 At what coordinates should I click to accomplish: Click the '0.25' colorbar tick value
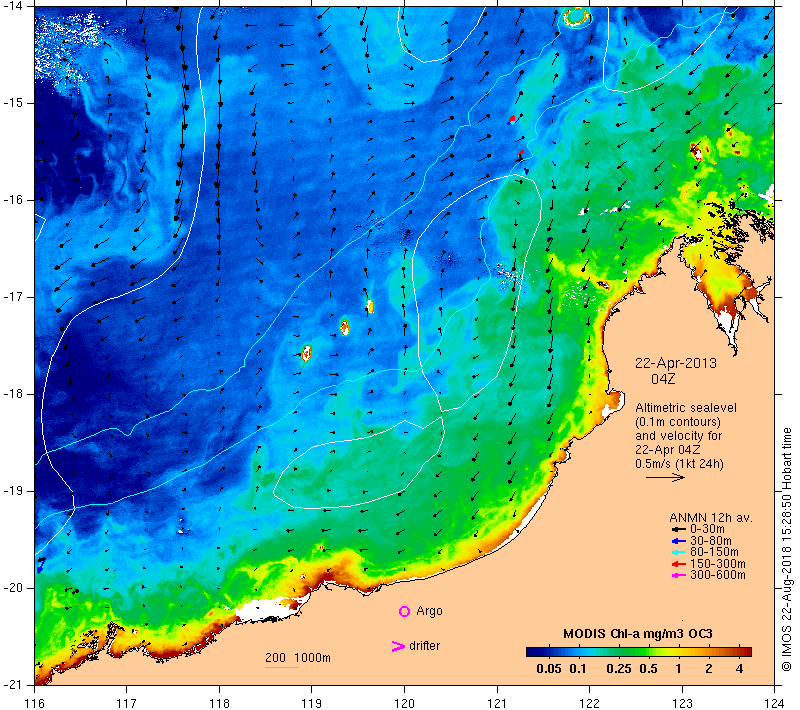coord(618,669)
